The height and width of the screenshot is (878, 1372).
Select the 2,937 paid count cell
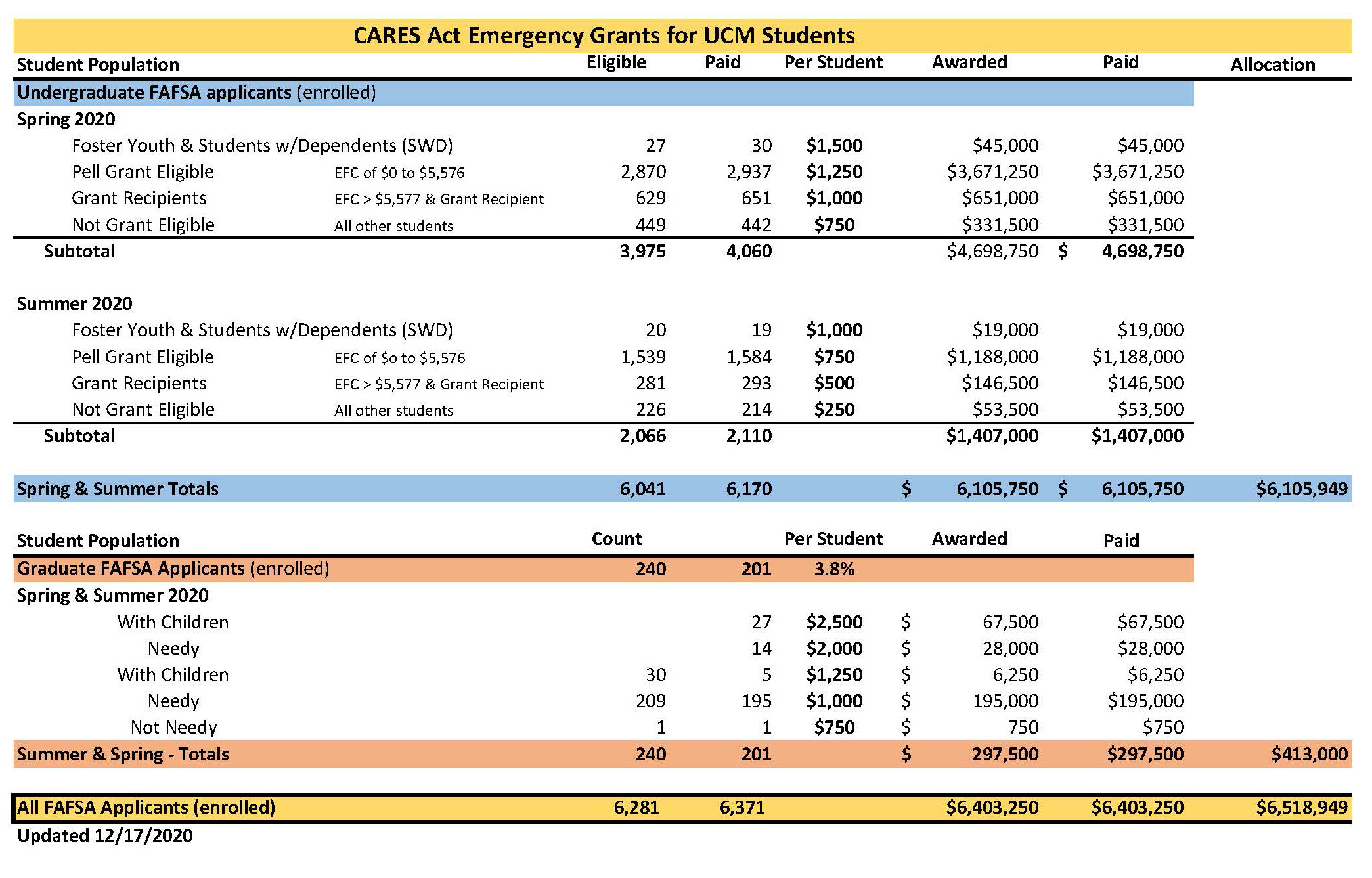749,172
